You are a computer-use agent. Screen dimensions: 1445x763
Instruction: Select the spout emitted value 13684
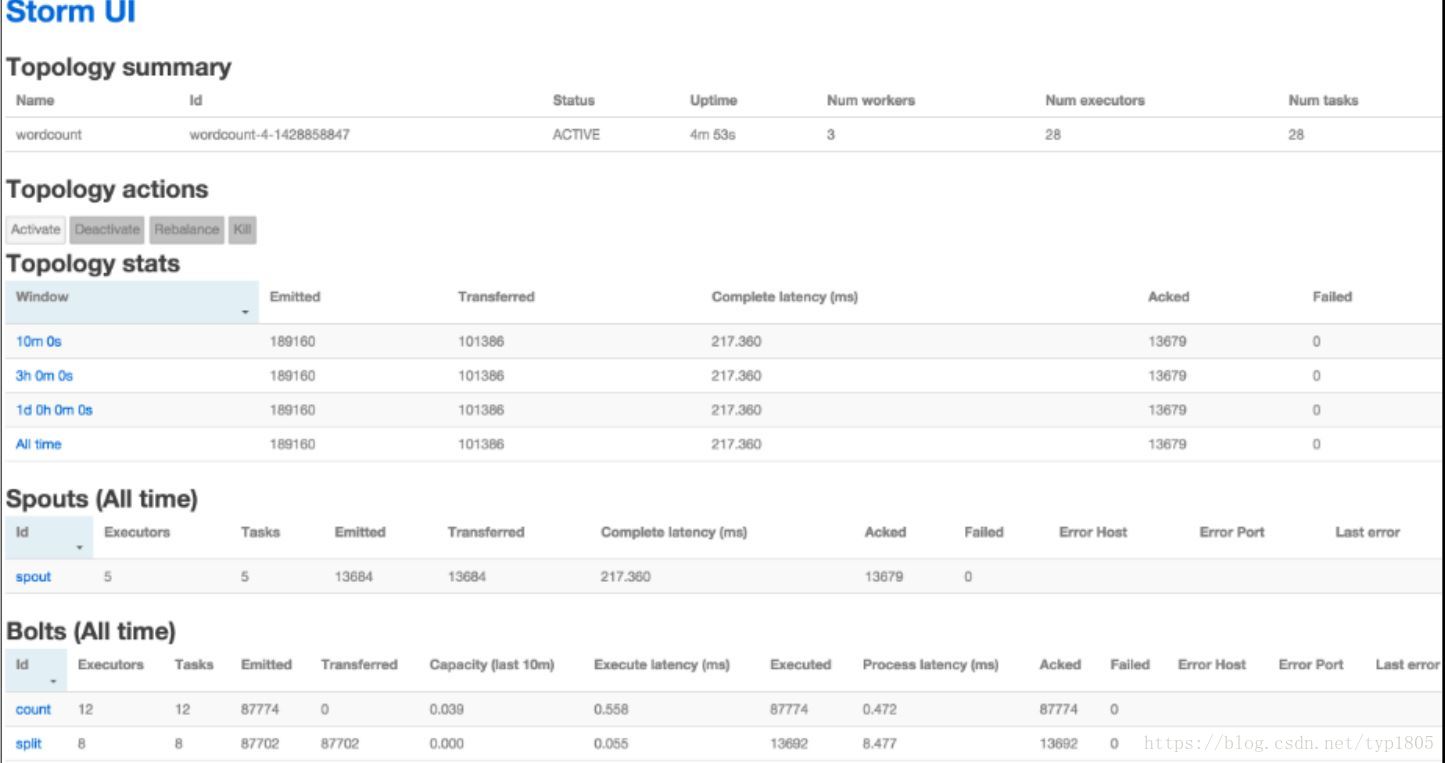(353, 577)
